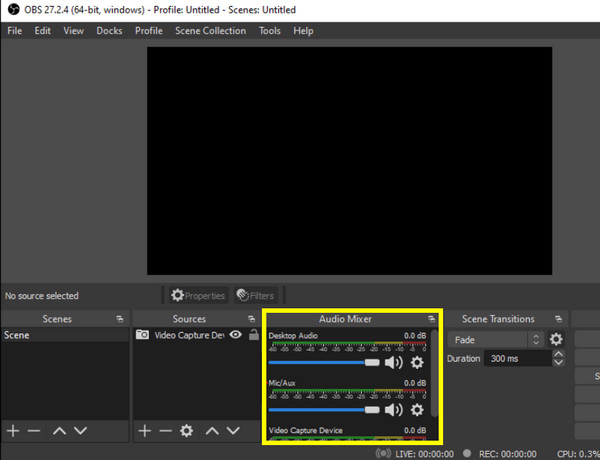Image resolution: width=600 pixels, height=460 pixels.
Task: Click the No source selected text
Action: [42, 296]
